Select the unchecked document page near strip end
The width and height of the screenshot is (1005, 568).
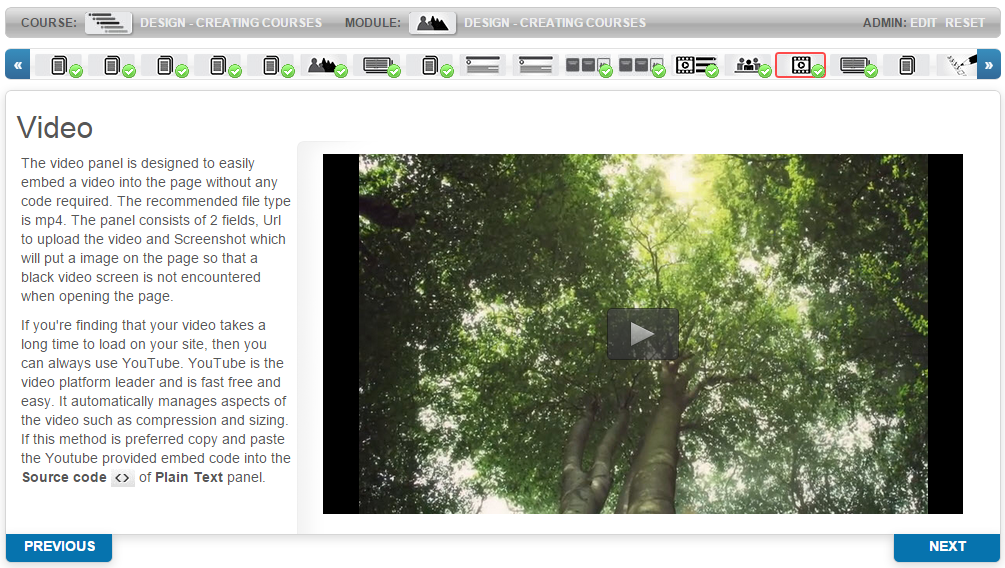(x=906, y=65)
